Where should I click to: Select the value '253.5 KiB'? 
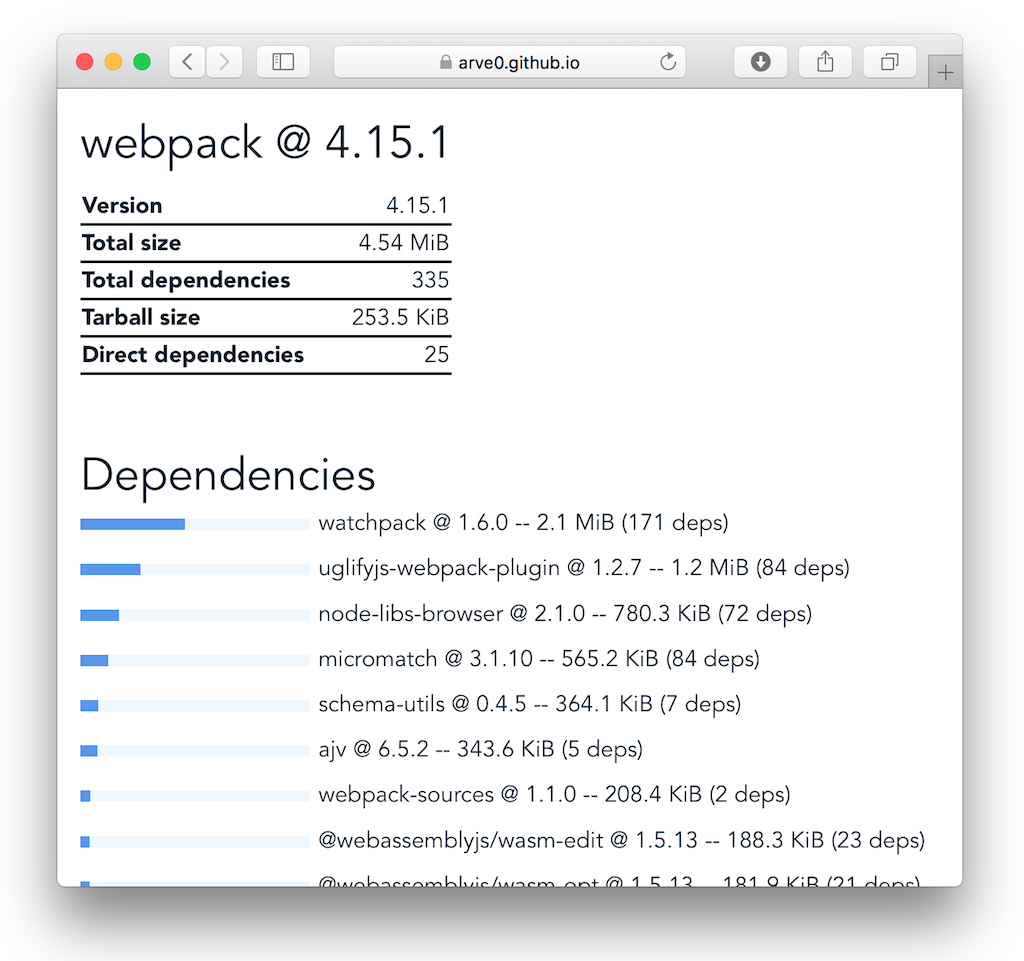point(400,317)
